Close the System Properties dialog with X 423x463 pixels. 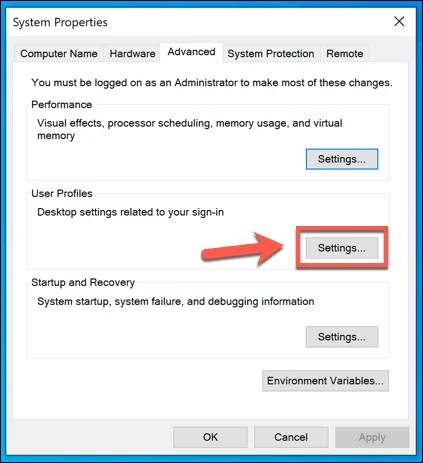(399, 22)
